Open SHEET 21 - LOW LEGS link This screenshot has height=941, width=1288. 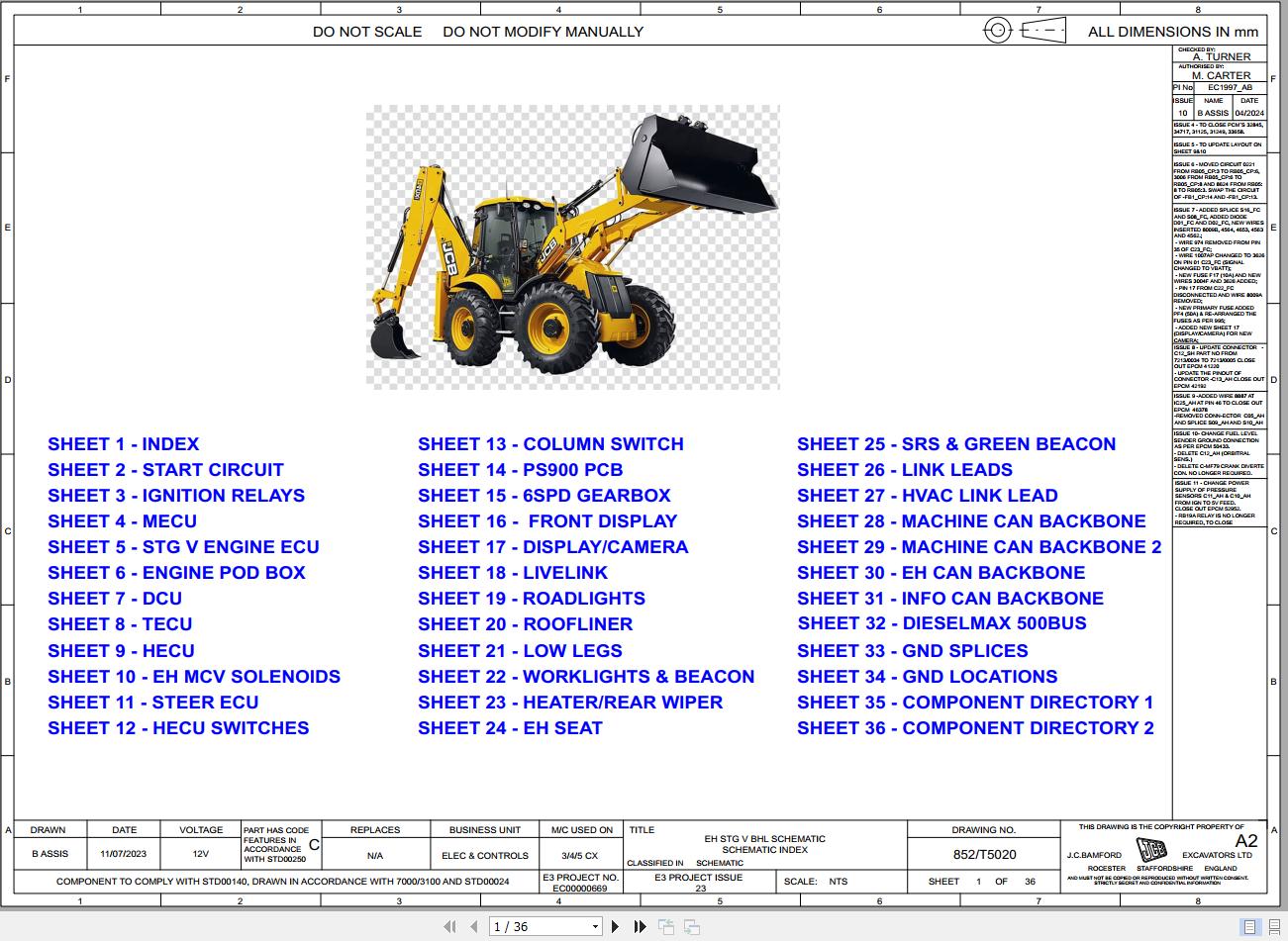[x=520, y=651]
